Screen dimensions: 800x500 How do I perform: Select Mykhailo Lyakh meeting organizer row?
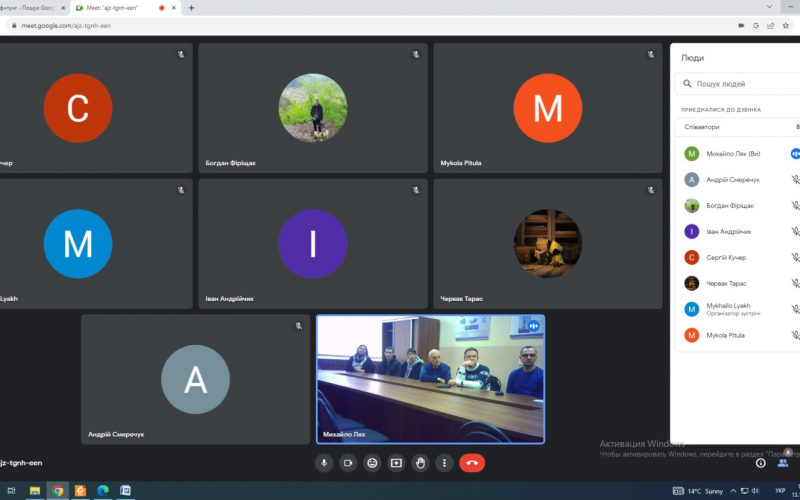point(737,309)
